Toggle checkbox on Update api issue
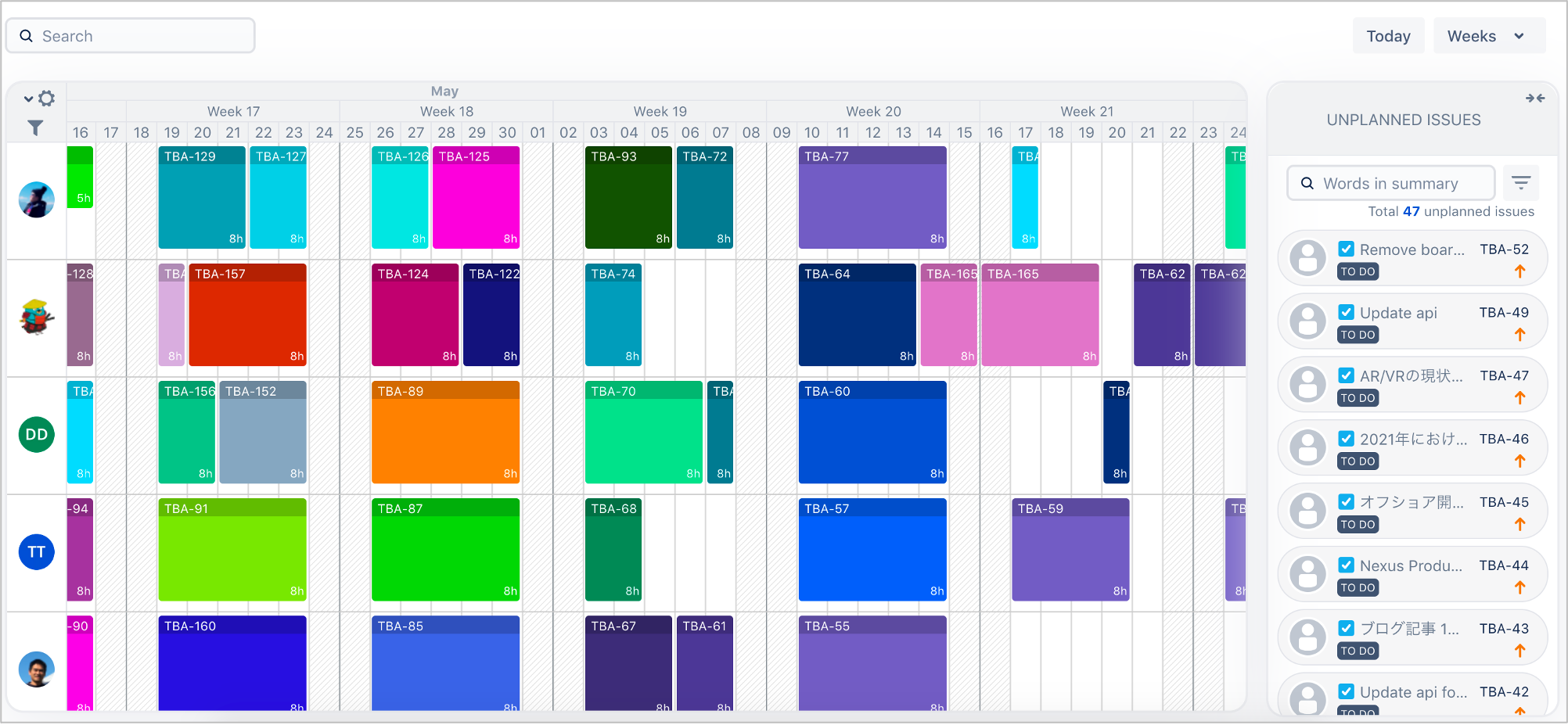 coord(1346,313)
